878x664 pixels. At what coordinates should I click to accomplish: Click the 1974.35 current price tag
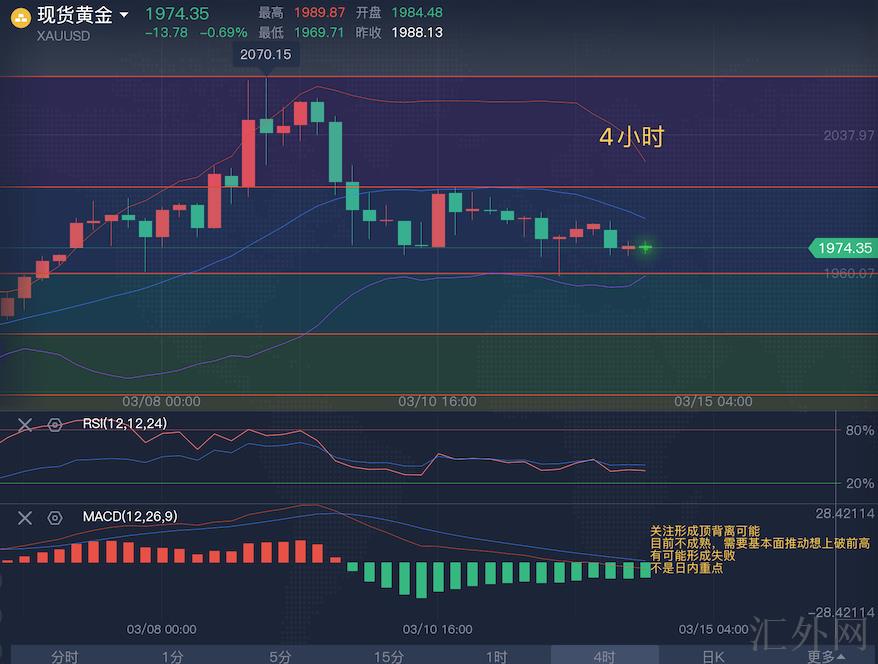(x=842, y=248)
